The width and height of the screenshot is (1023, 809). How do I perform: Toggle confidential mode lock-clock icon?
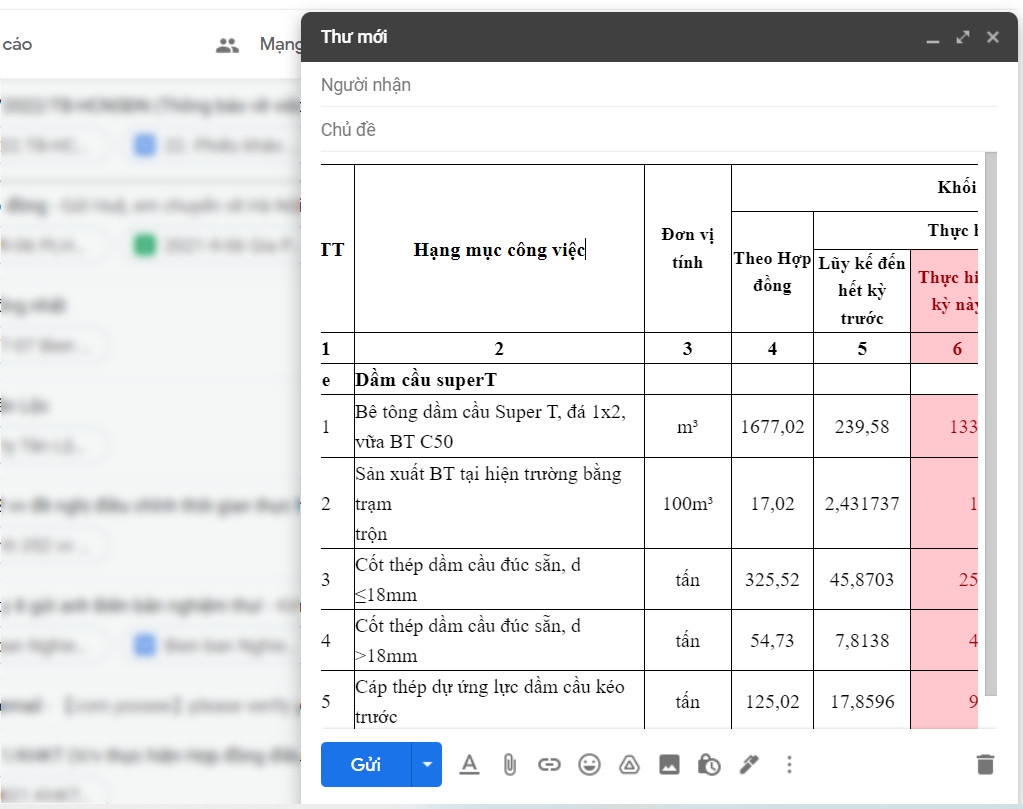point(709,764)
